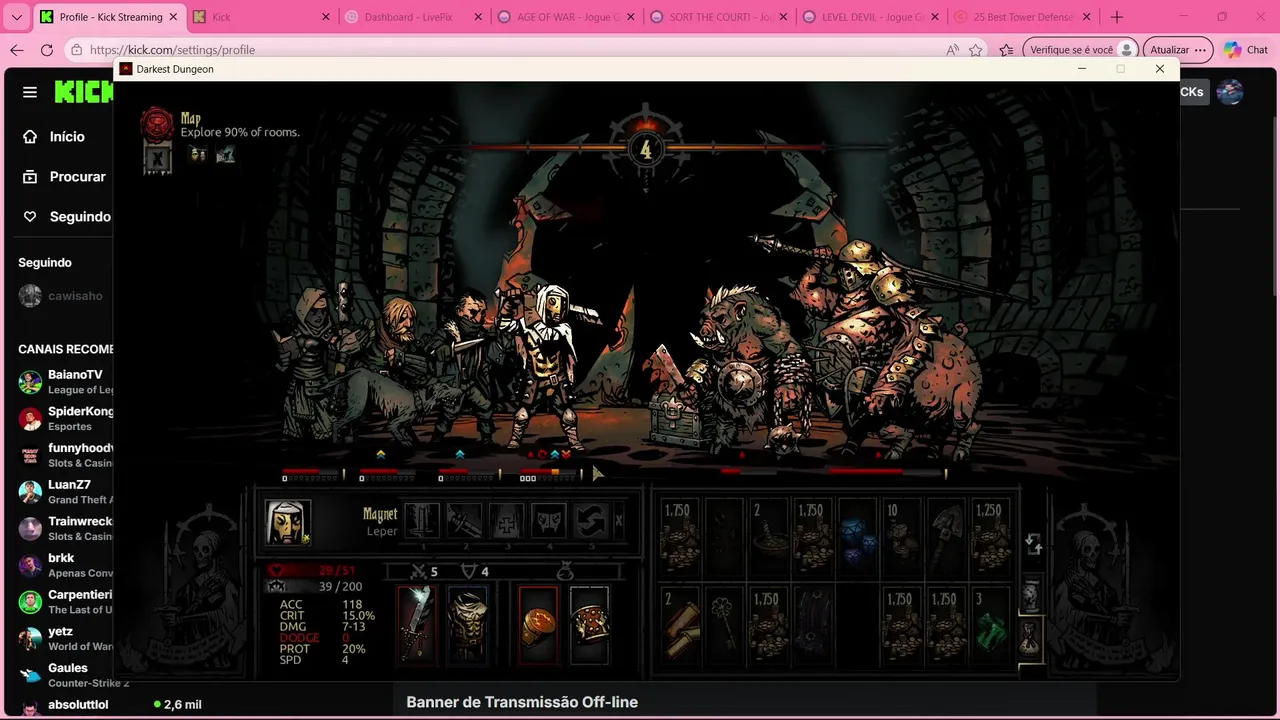Select the green emerald stack in inventory
The image size is (1280, 720).
(990, 625)
